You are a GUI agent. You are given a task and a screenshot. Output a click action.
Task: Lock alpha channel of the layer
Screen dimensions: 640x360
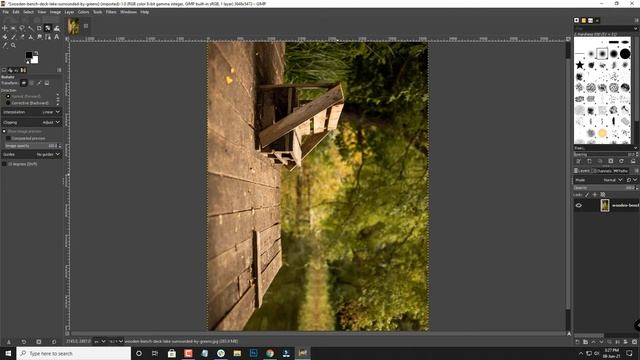click(603, 195)
